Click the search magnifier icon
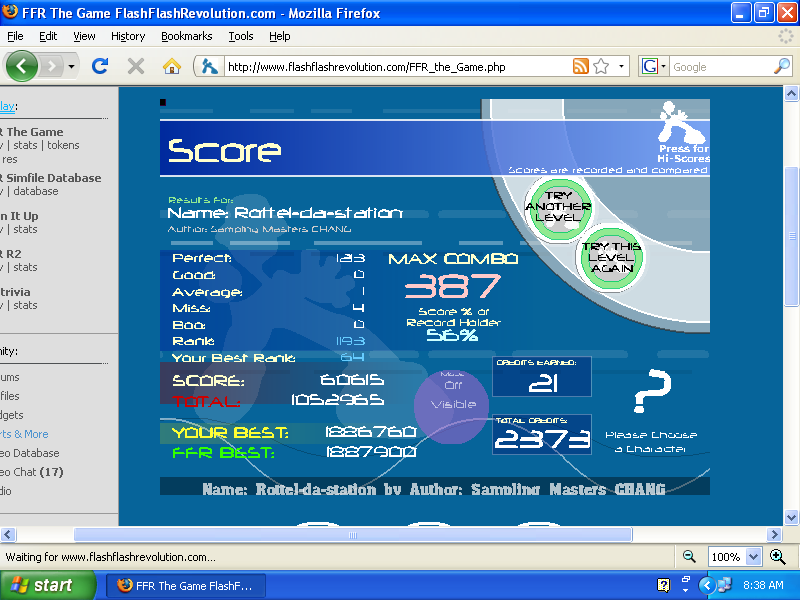Viewport: 800px width, 600px height. click(782, 66)
